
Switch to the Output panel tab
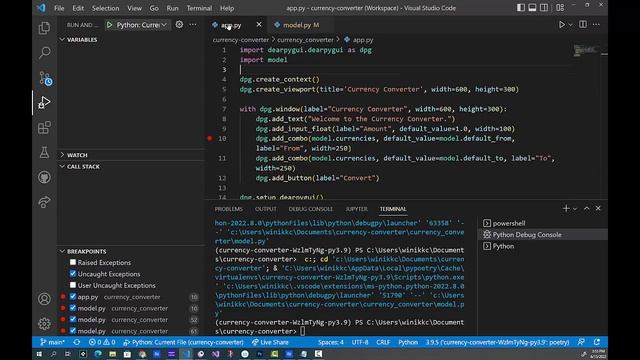(266, 209)
